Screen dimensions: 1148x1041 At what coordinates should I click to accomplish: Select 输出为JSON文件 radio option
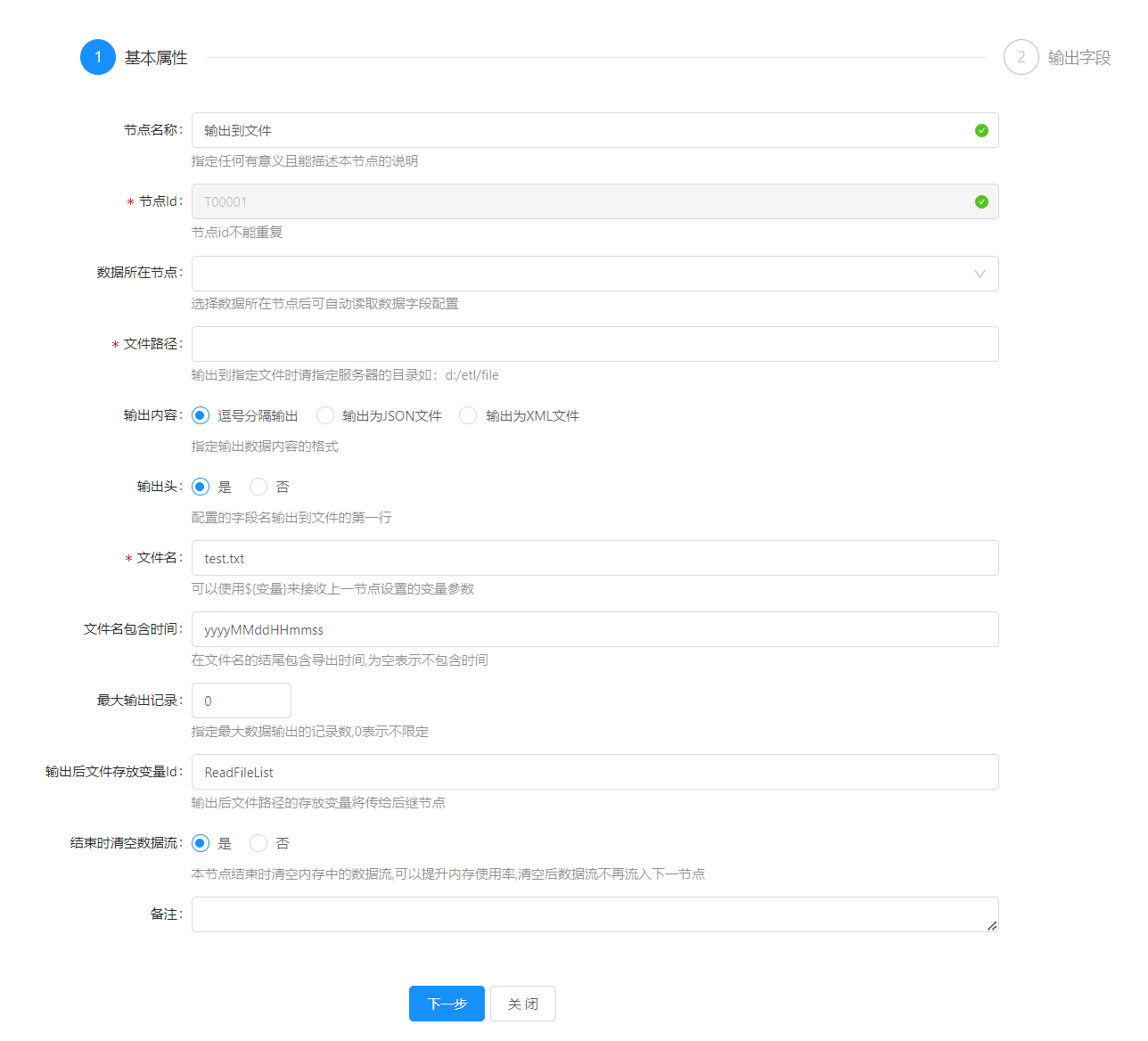tap(326, 416)
